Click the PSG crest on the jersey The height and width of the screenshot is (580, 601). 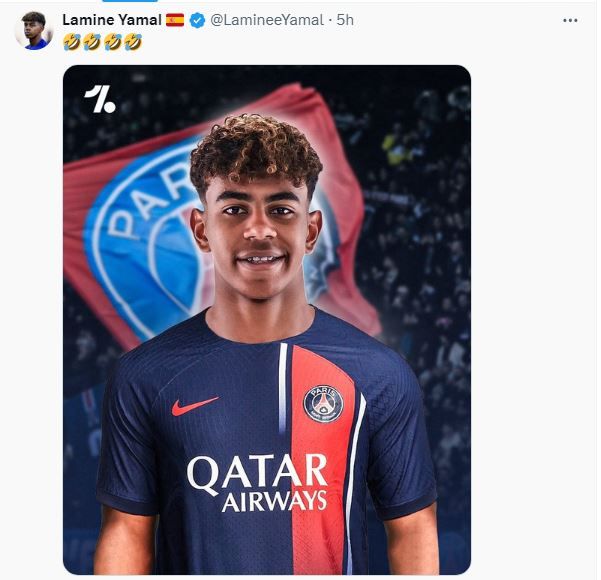coord(323,403)
